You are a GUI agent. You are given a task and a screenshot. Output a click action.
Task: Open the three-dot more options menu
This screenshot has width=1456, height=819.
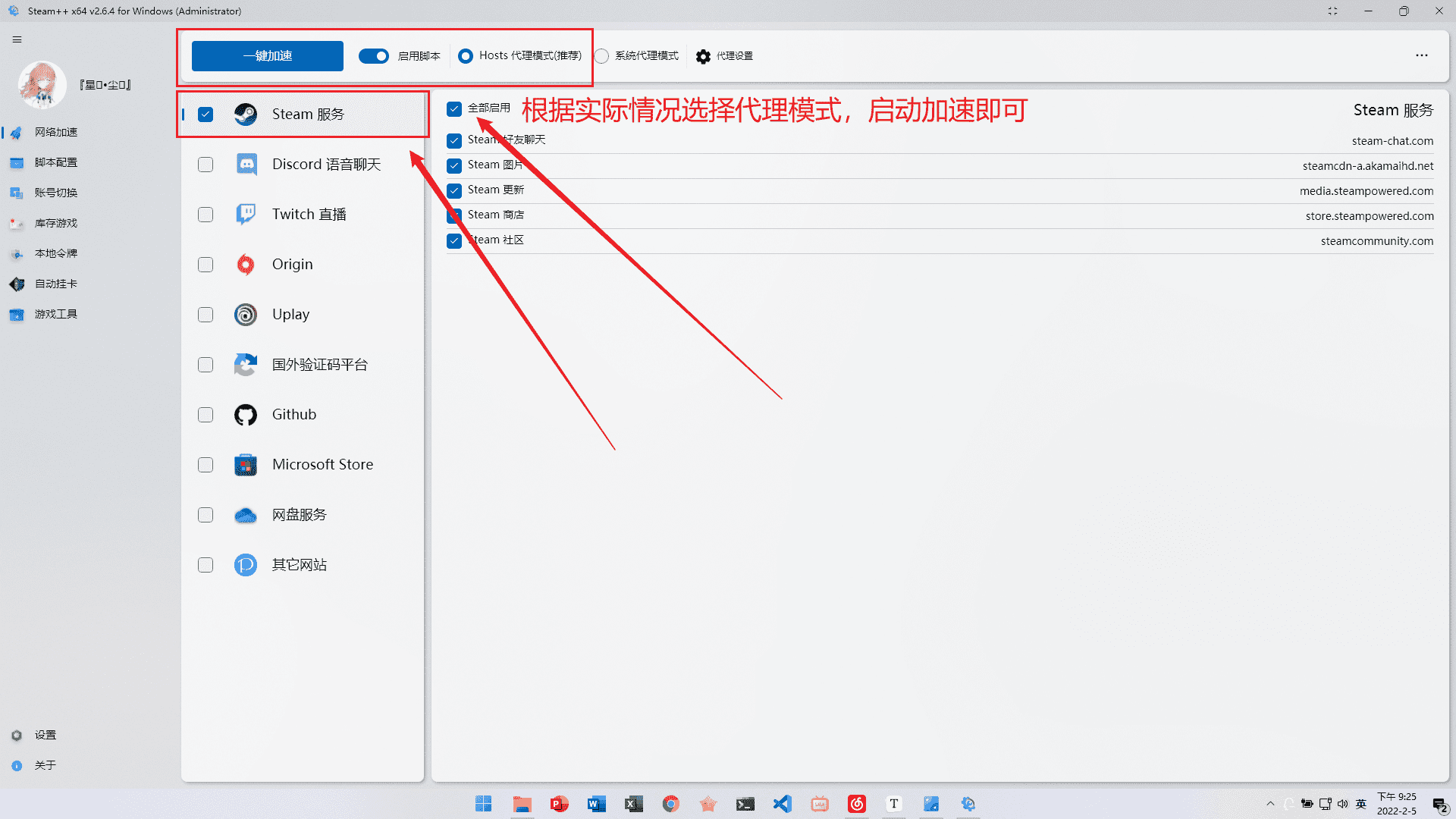coord(1421,55)
